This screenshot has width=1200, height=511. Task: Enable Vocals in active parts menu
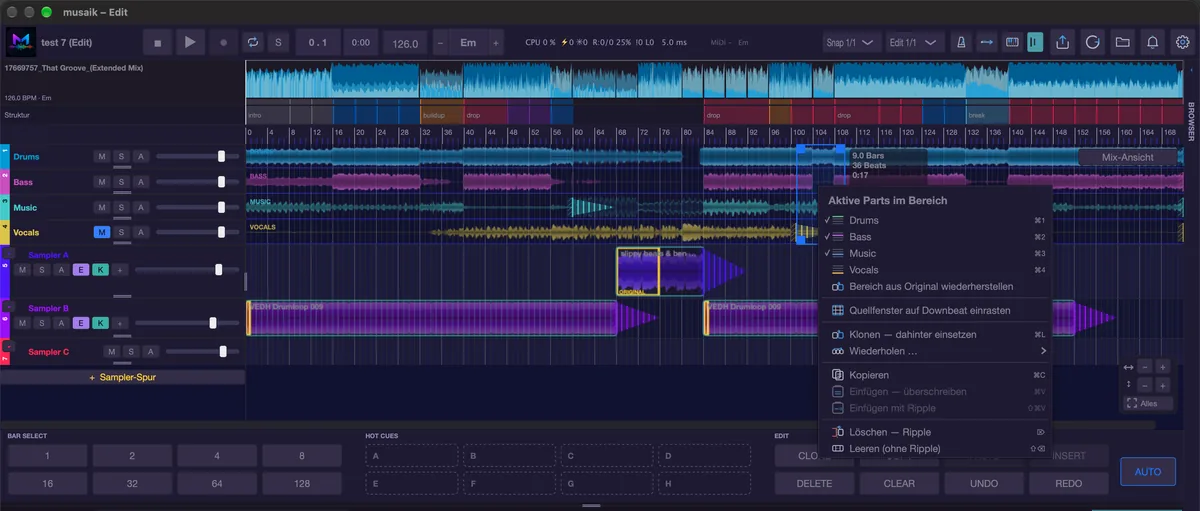coord(935,270)
